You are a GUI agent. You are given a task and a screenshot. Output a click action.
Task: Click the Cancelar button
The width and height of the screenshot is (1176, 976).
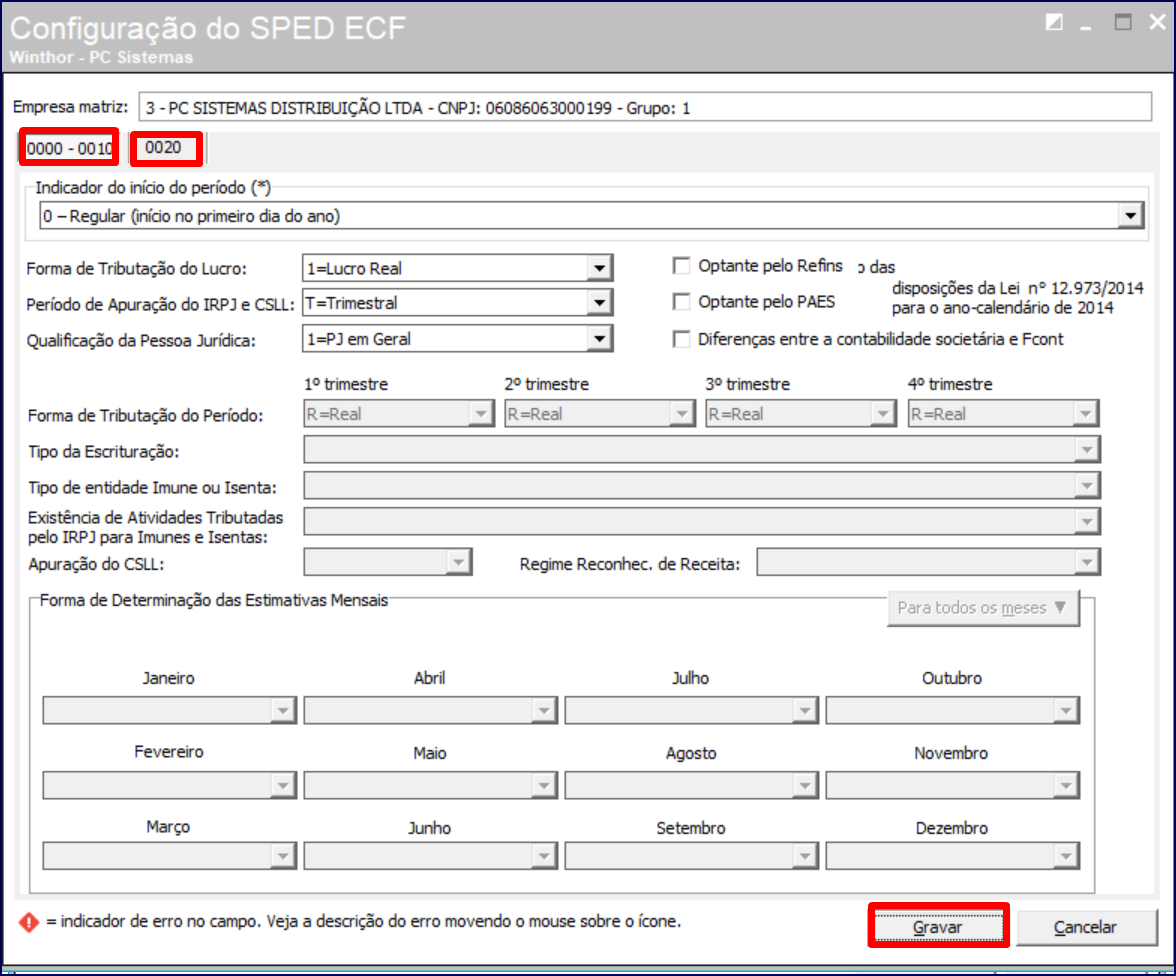[1085, 927]
